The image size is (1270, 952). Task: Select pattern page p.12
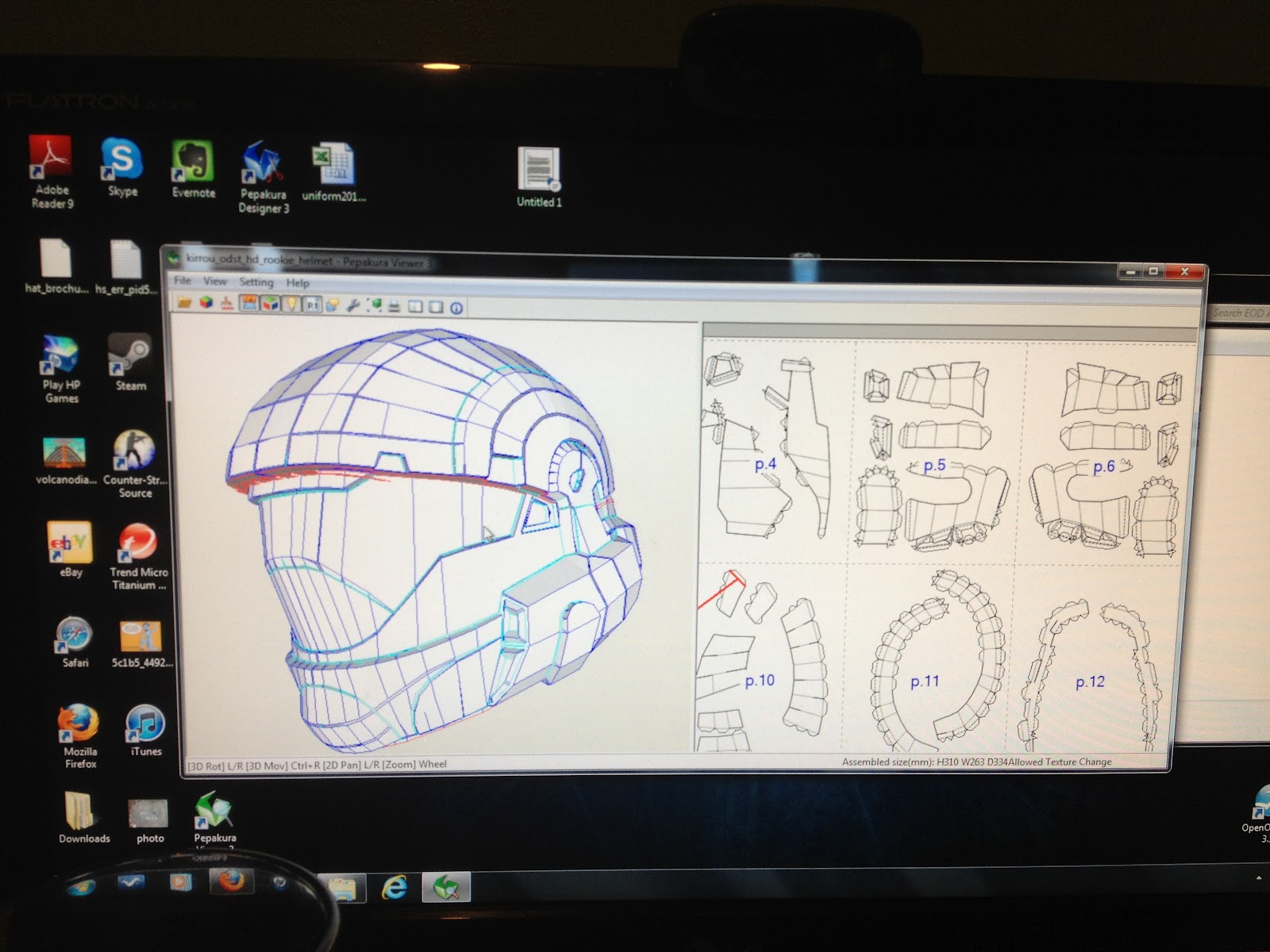point(1090,682)
